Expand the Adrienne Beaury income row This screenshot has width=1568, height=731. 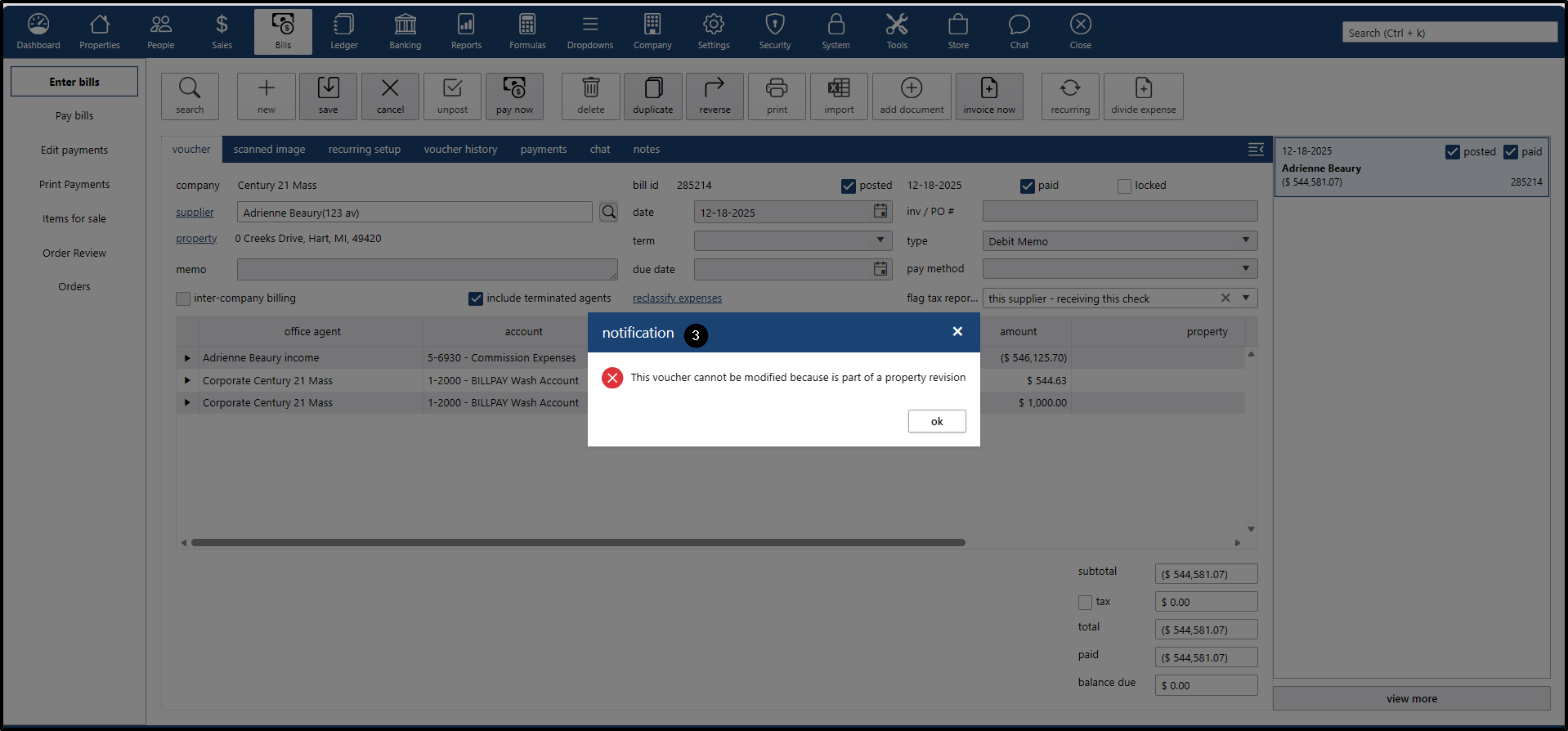[187, 358]
